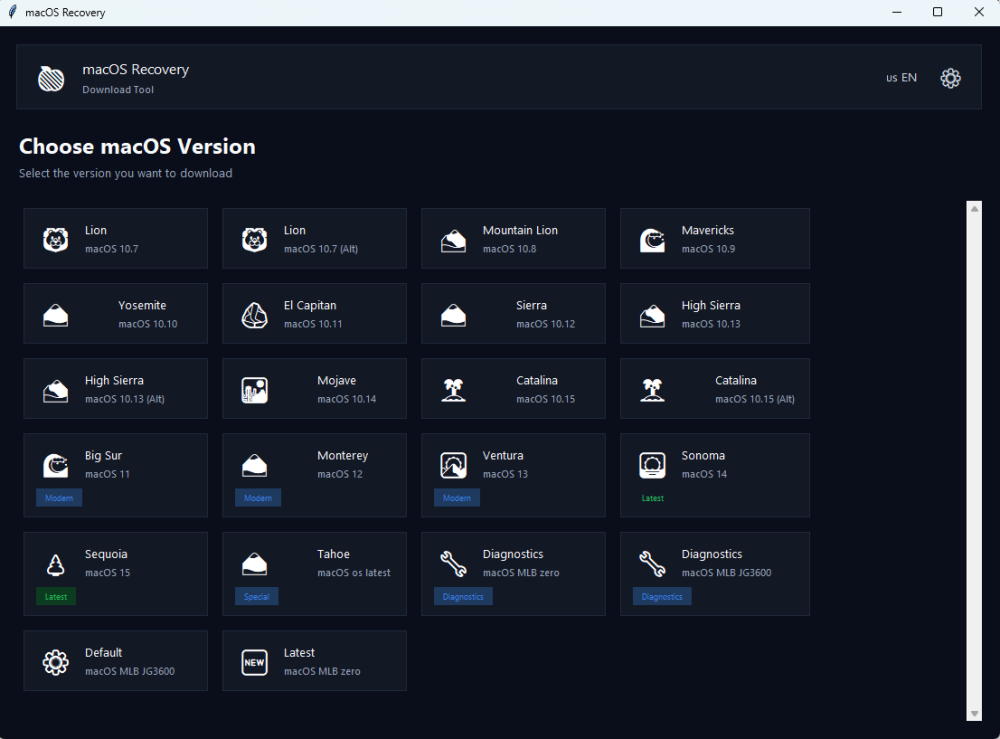1000x739 pixels.
Task: Click the "macOS 13" subtitle
Action: [x=505, y=474]
